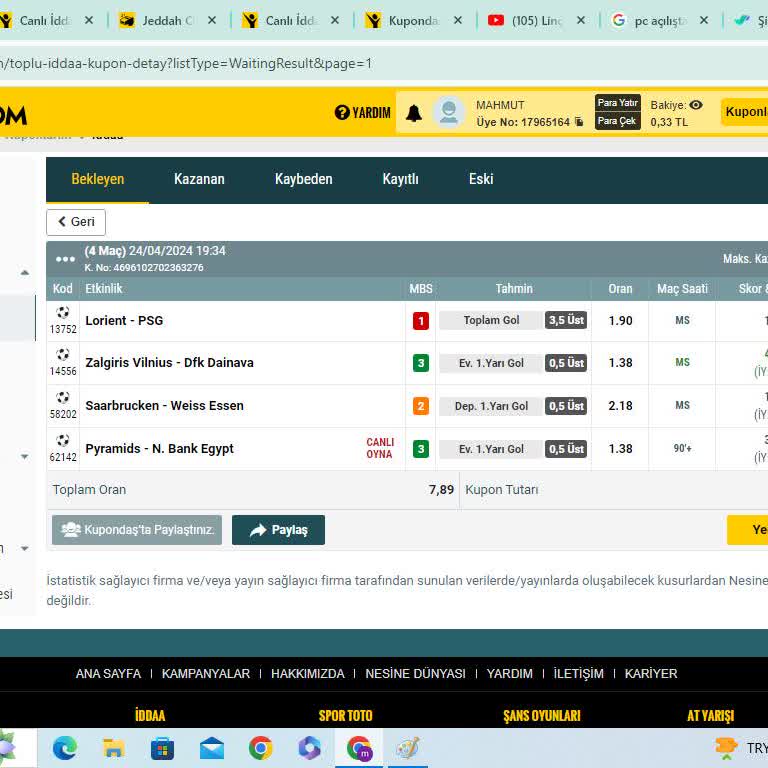Open the YARDIM help link in header
This screenshot has height=768, width=768.
click(x=362, y=113)
